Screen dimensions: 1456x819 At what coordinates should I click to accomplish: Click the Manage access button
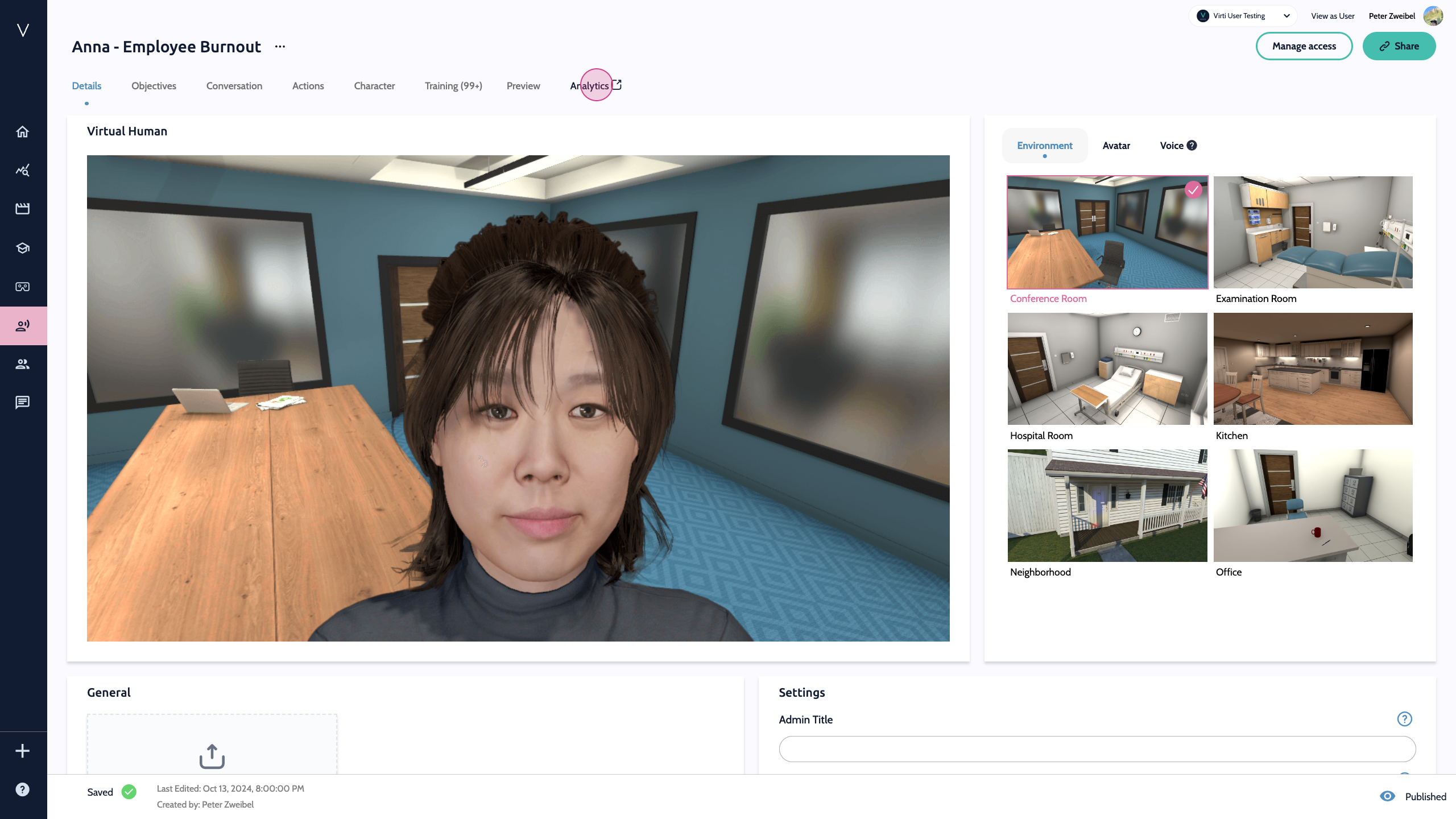coord(1304,46)
